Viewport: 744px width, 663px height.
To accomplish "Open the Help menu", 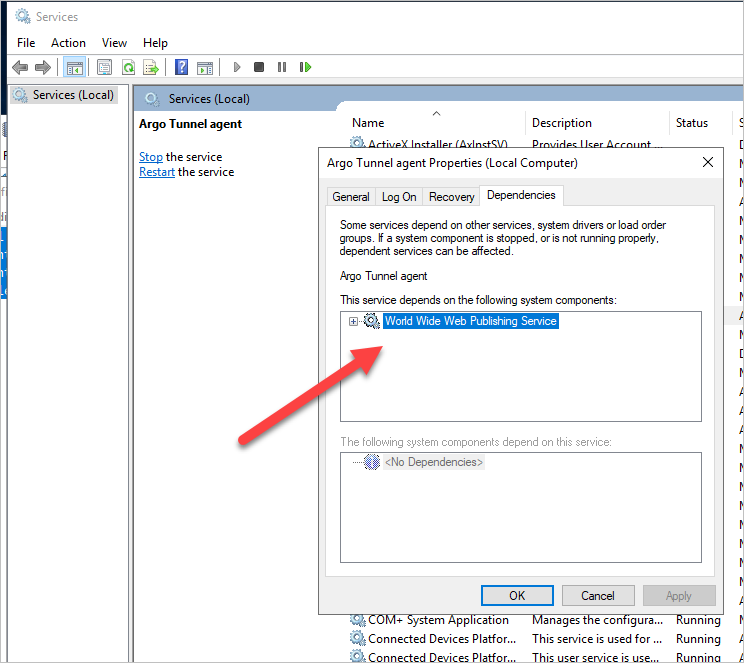I will click(155, 43).
